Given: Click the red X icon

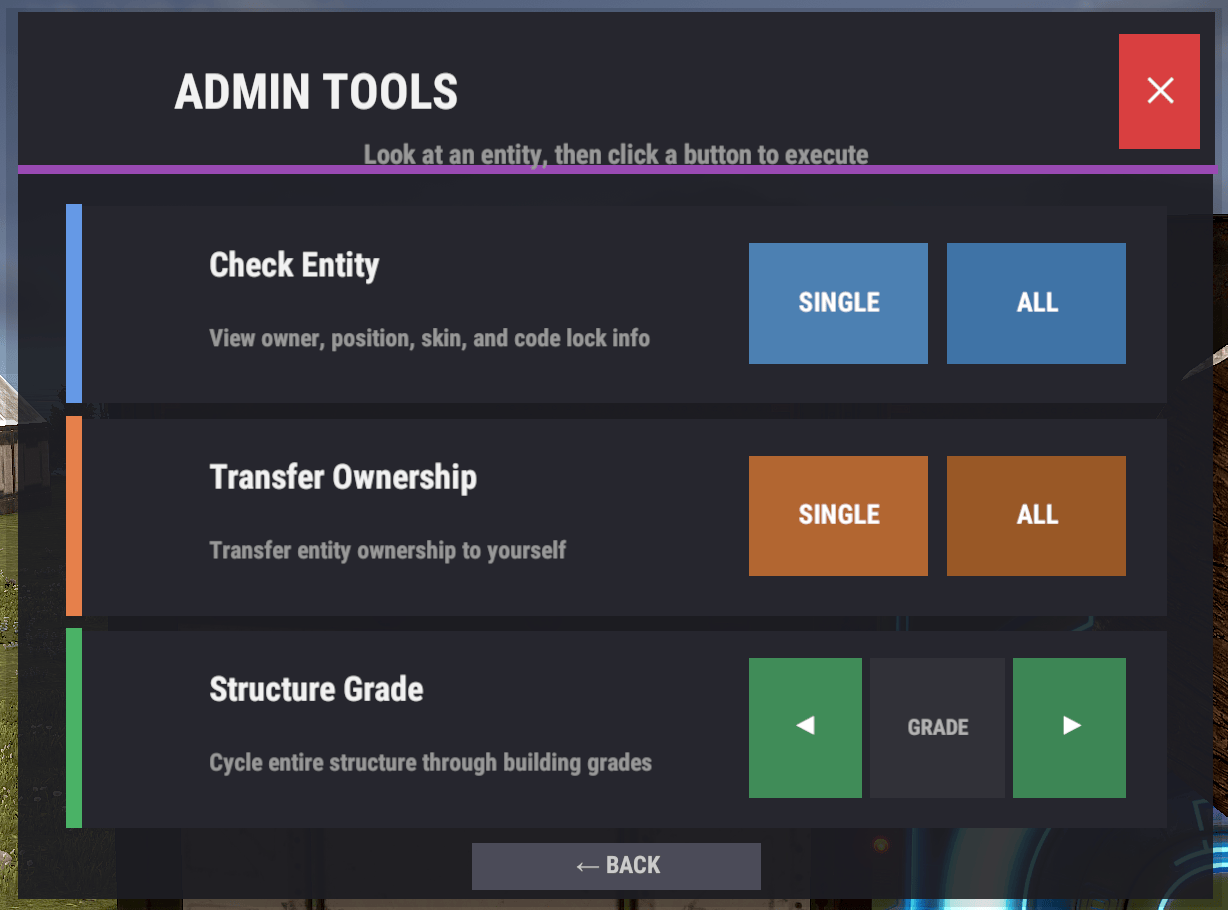Looking at the screenshot, I should pyautogui.click(x=1159, y=91).
